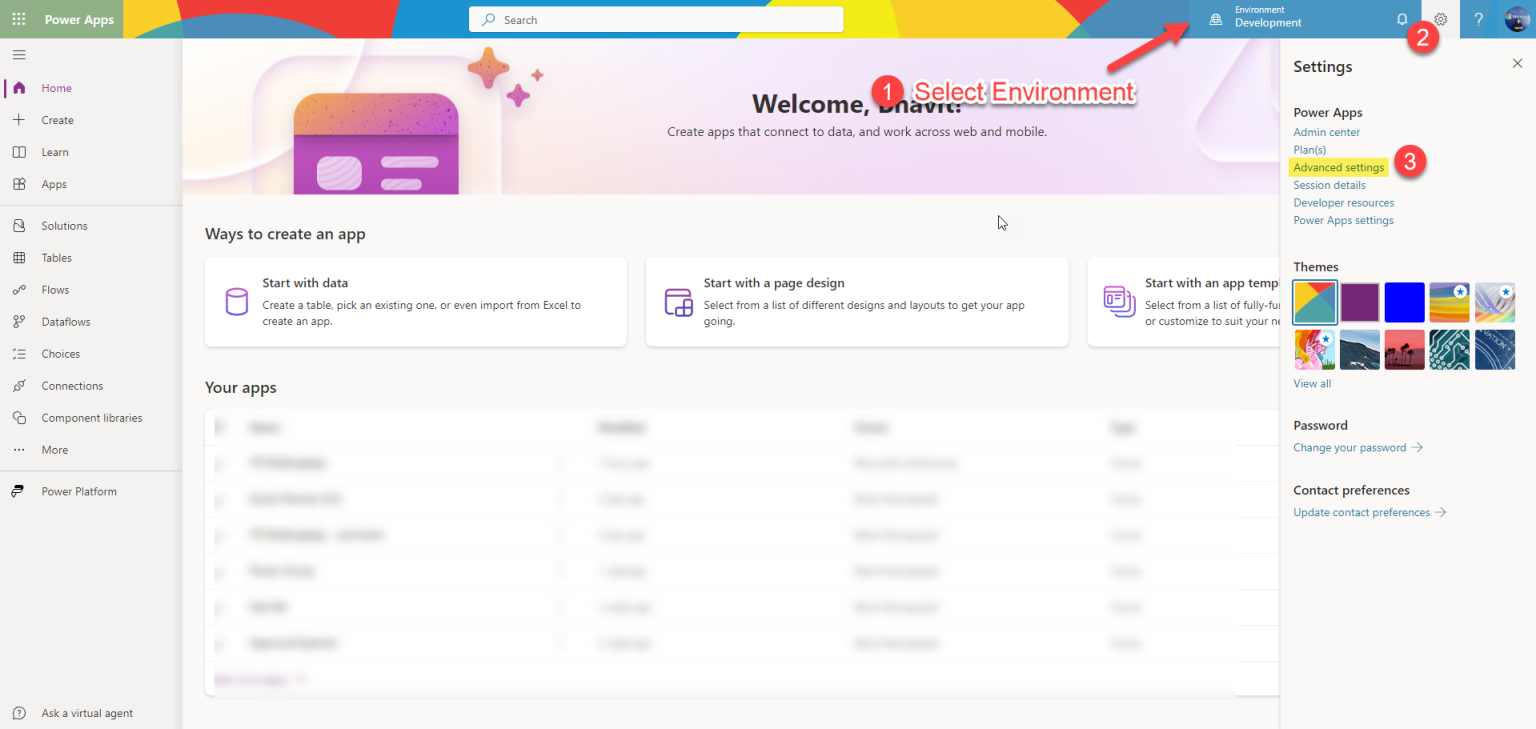Open the app launcher waffle icon

(19, 19)
